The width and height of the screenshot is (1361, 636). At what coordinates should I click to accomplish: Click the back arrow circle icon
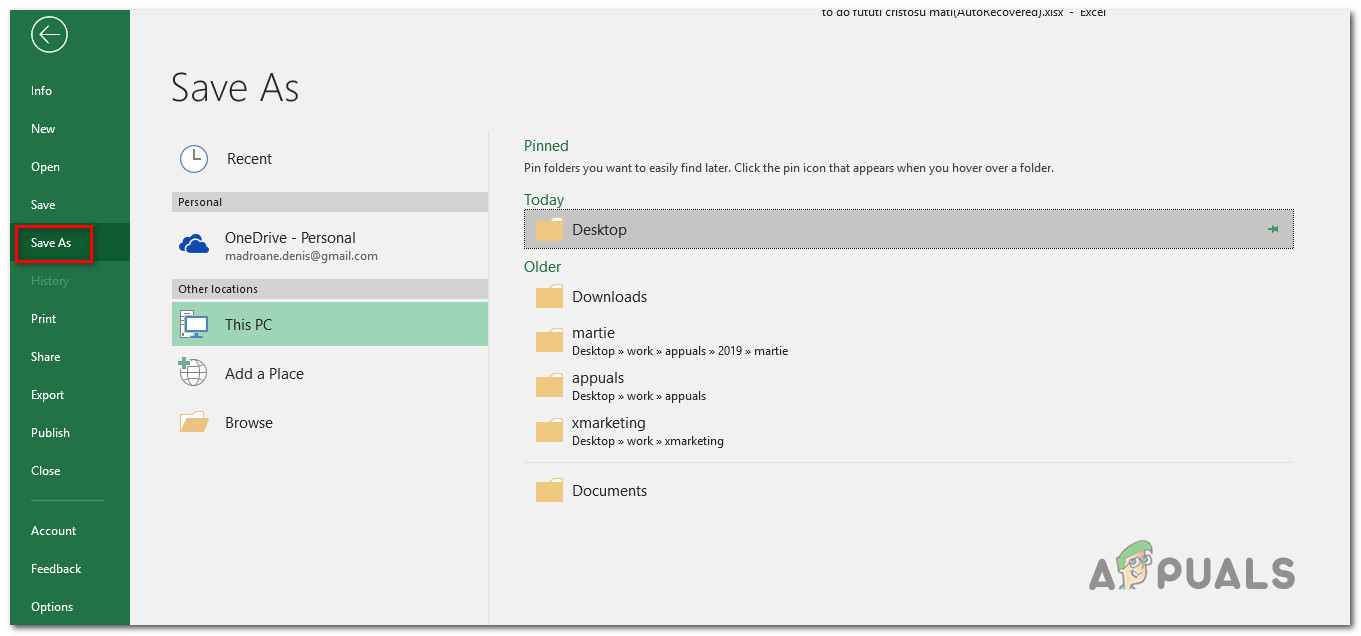48,36
